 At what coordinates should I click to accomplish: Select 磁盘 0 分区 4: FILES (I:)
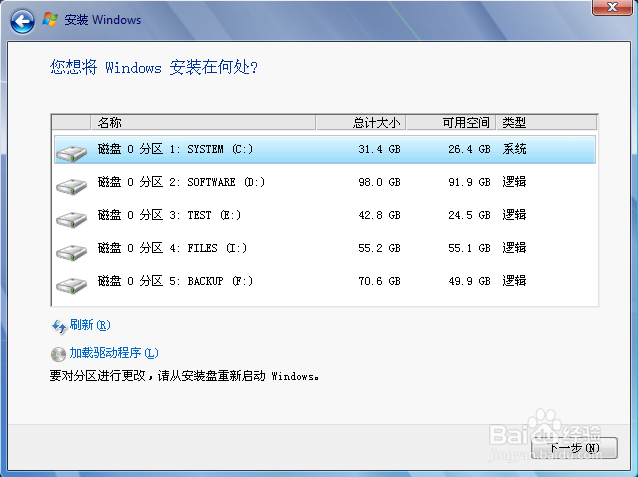(325, 248)
